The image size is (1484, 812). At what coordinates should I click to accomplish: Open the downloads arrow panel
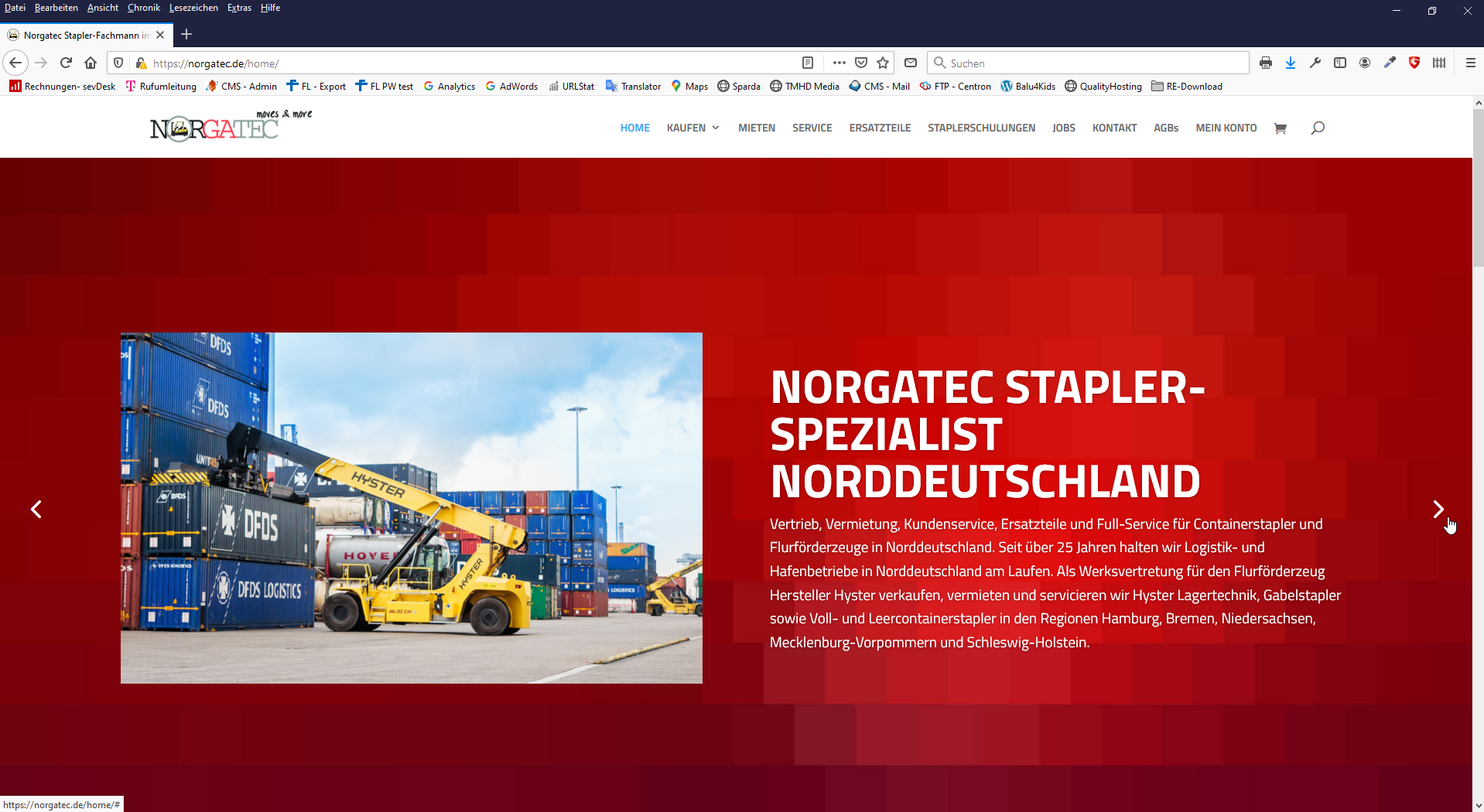1291,63
